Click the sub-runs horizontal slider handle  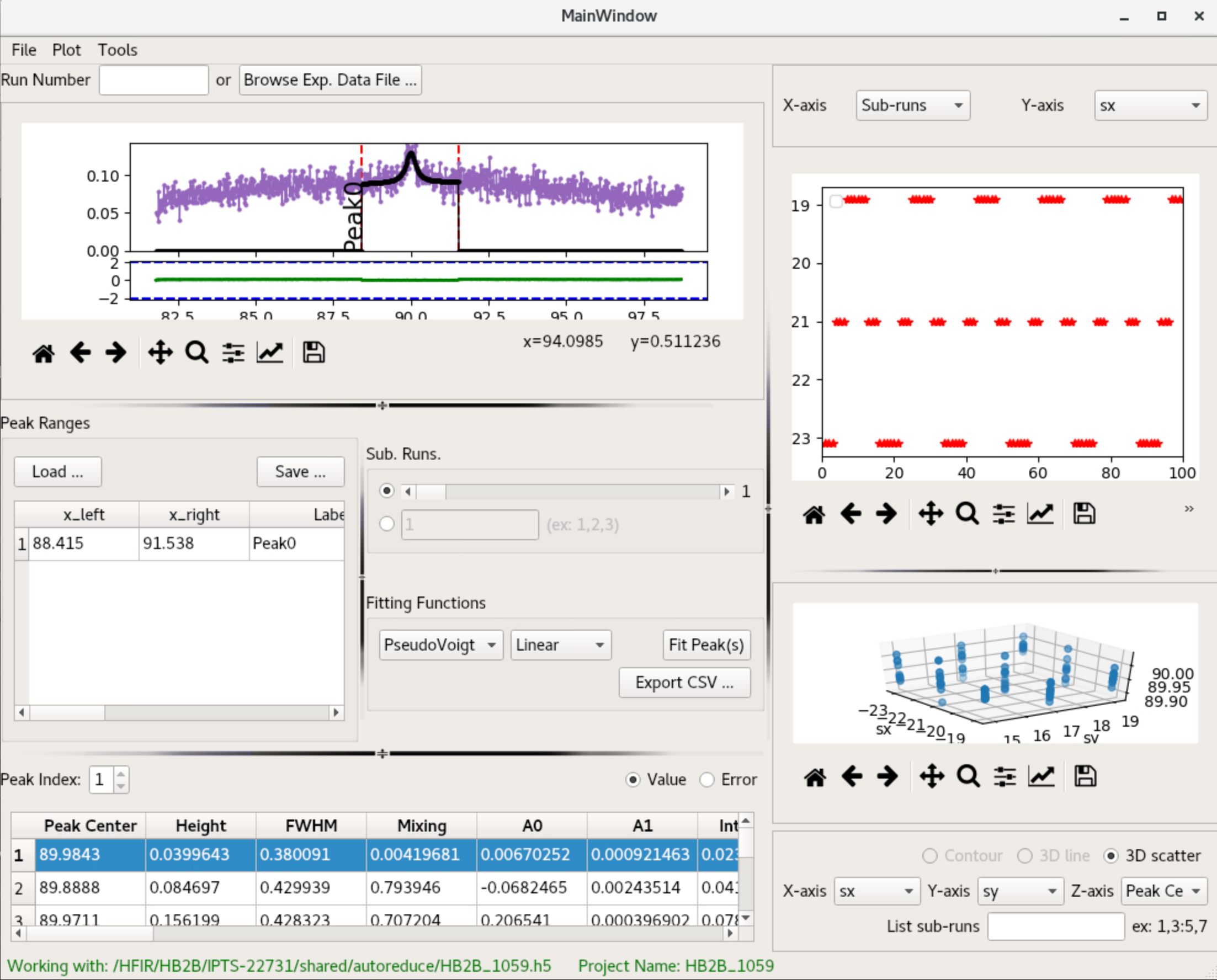pyautogui.click(x=431, y=492)
